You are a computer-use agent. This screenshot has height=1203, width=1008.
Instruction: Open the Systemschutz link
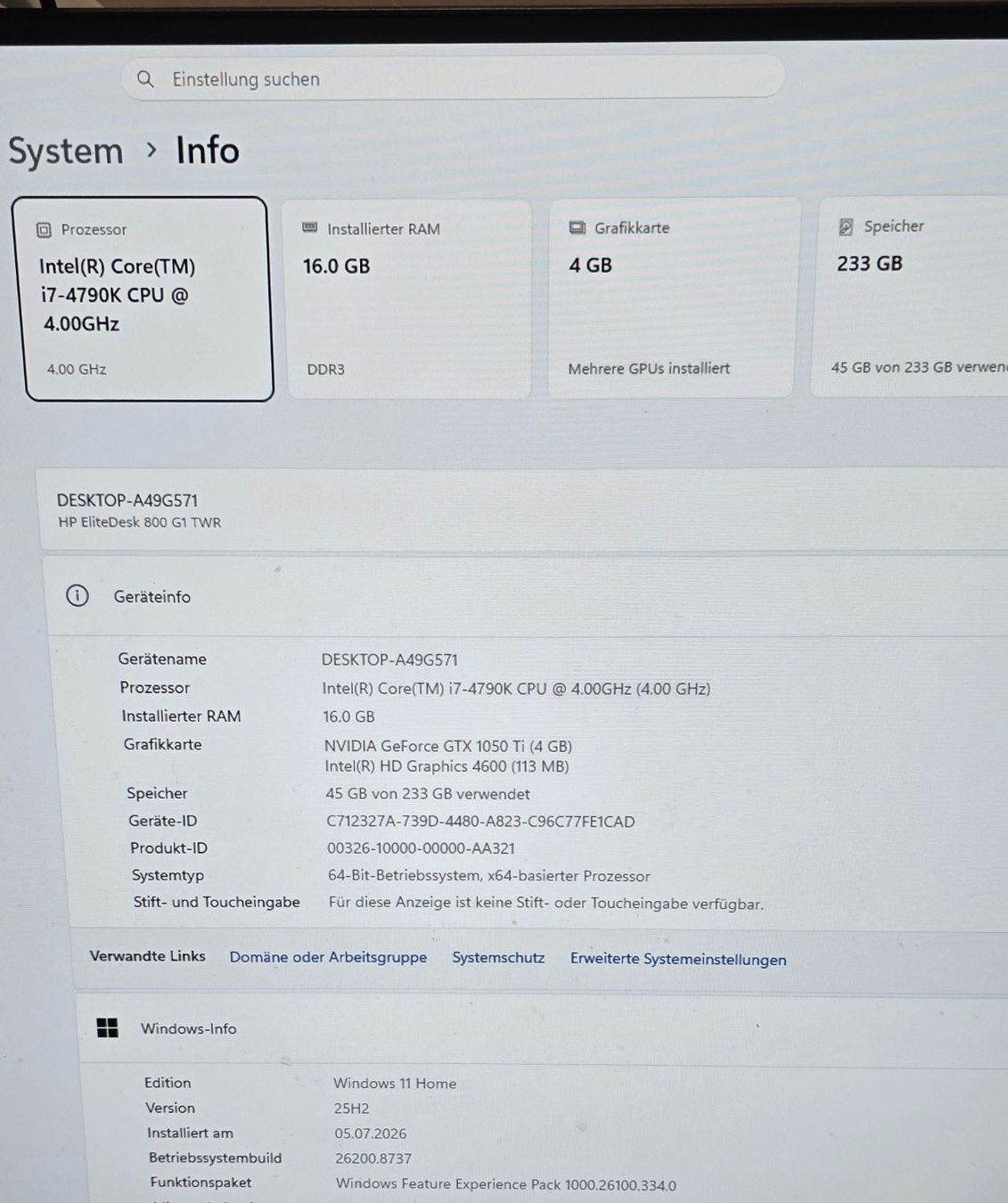pyautogui.click(x=498, y=958)
